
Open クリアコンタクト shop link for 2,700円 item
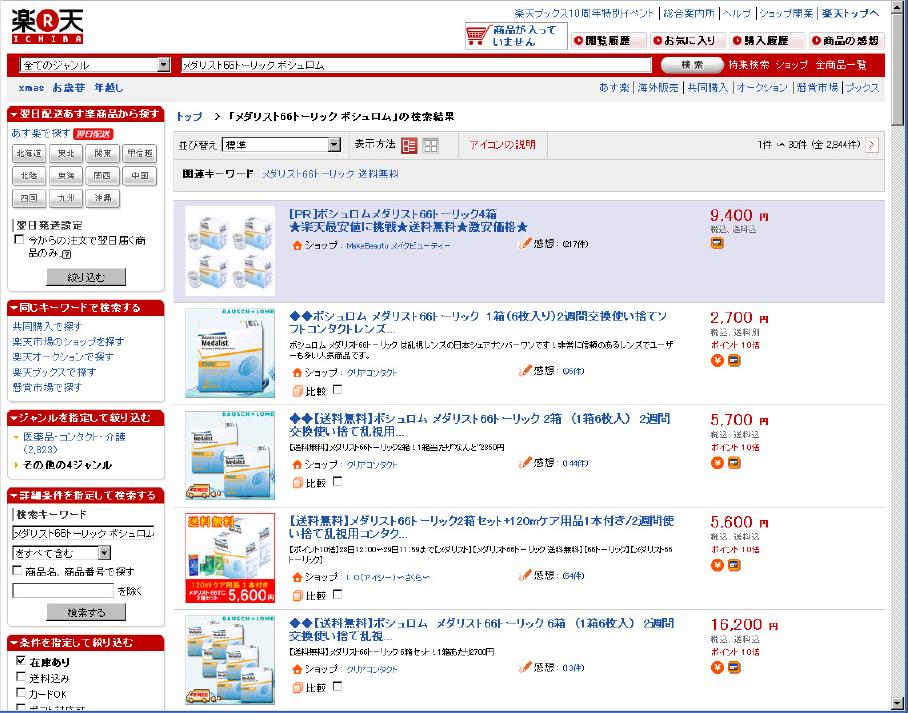[372, 373]
